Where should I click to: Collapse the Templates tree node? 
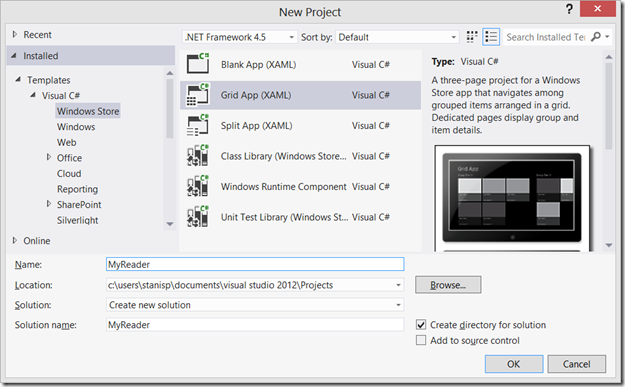(18, 79)
